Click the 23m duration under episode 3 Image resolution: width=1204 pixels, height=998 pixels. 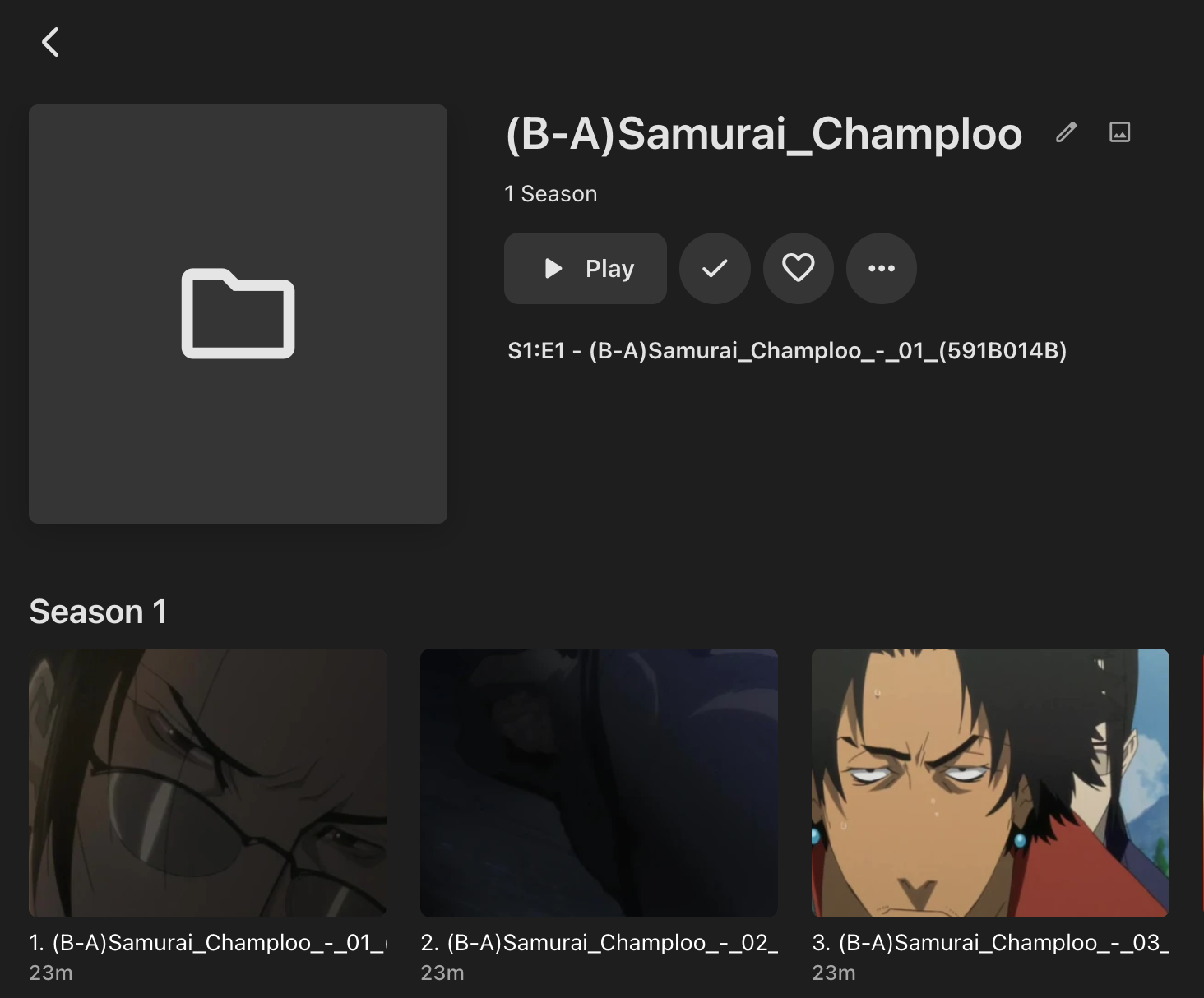click(834, 973)
